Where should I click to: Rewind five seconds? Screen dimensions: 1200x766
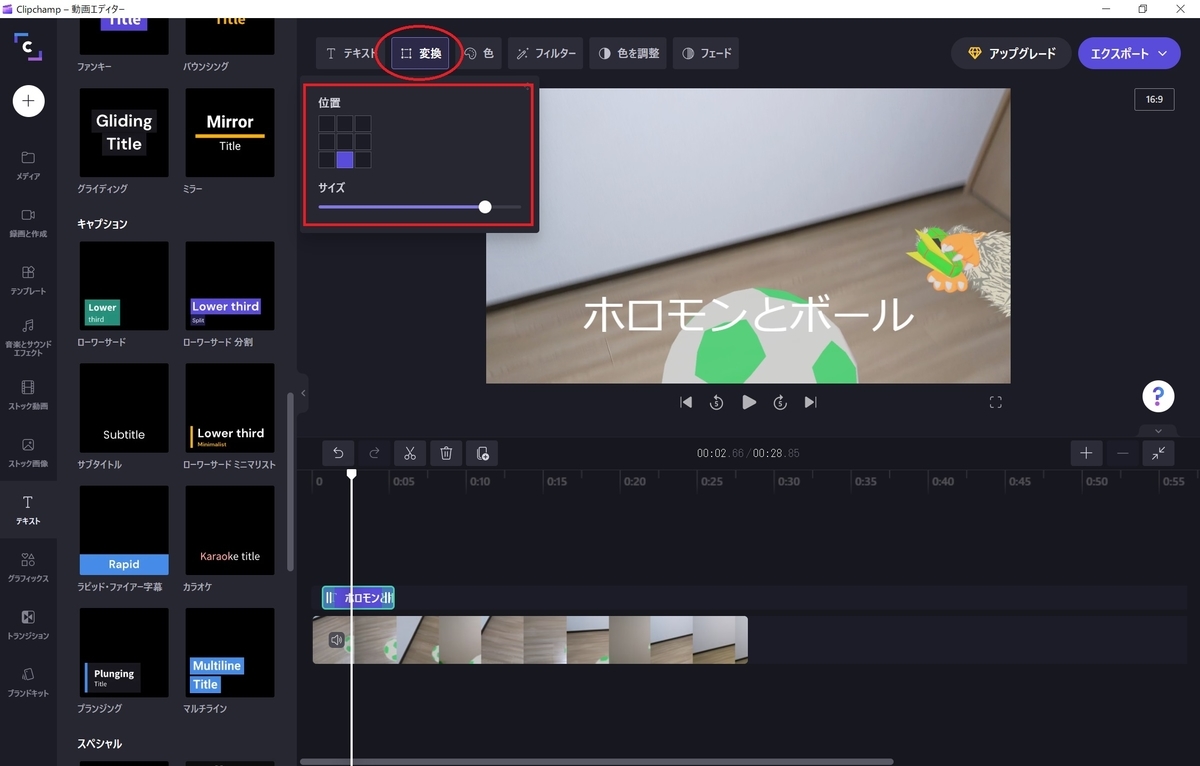pyautogui.click(x=717, y=402)
